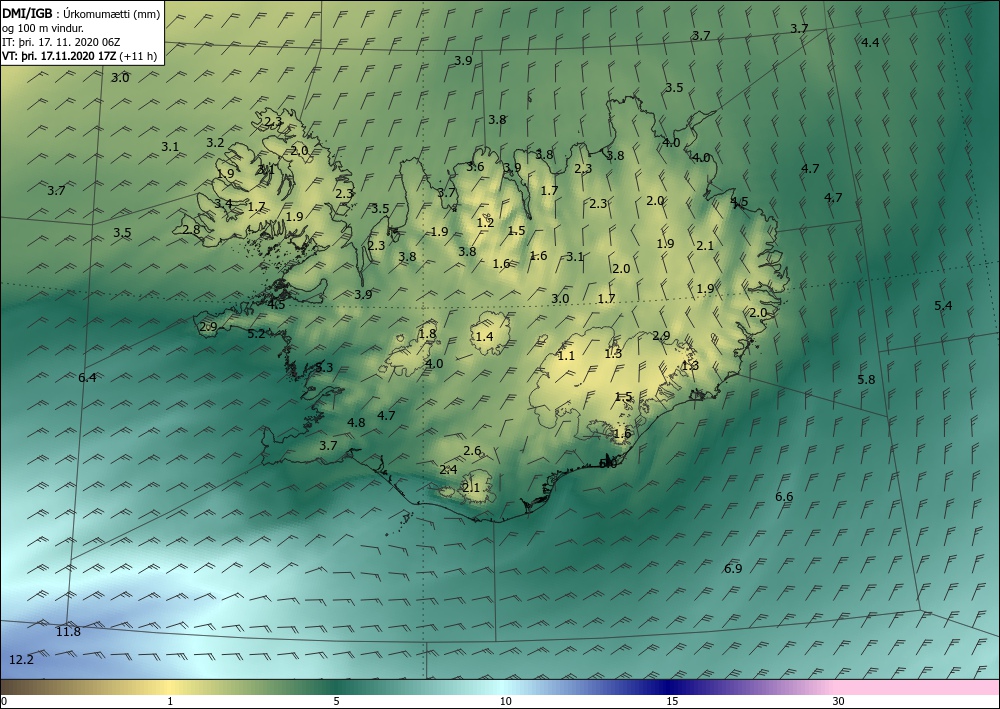Click the 5.8 value on the map
The image size is (1000, 709).
tap(866, 379)
